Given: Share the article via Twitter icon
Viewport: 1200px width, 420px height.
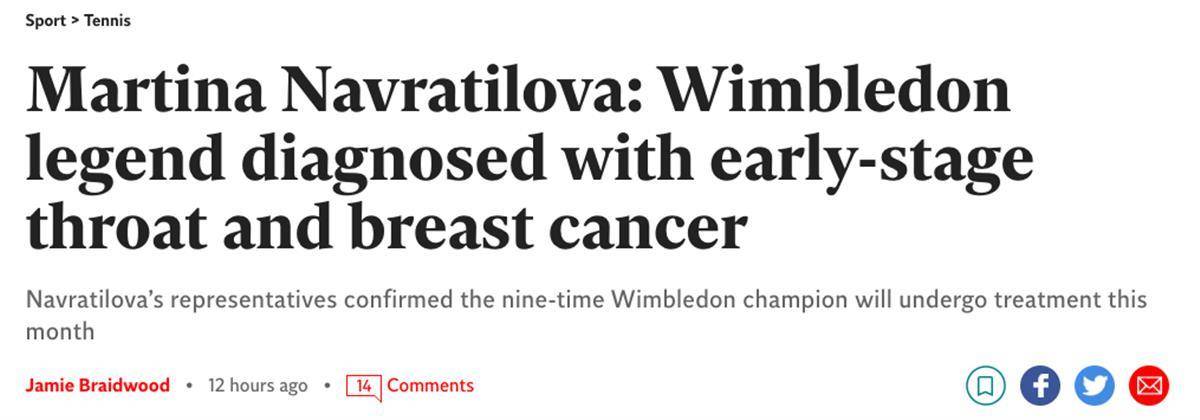Looking at the screenshot, I should [1094, 386].
